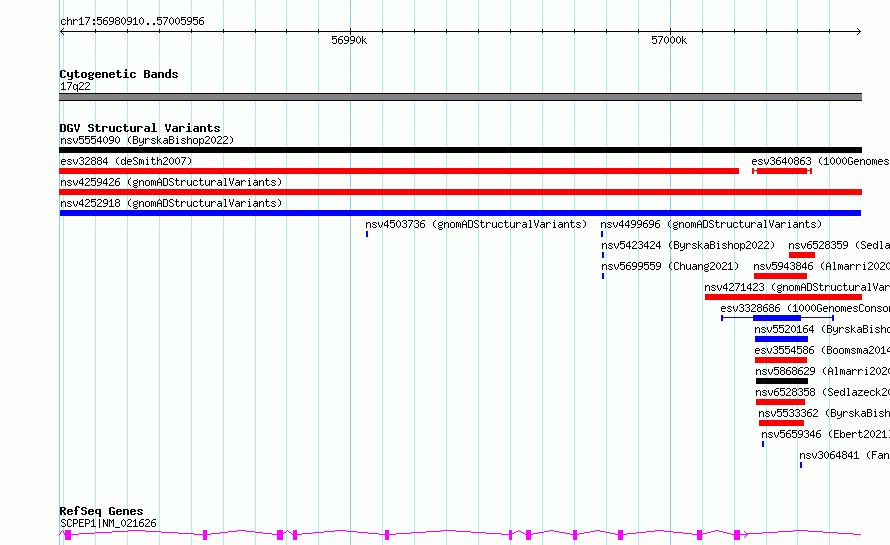Click the nsv5533362 red variant bar
Screen dimensions: 890x545
coord(782,423)
